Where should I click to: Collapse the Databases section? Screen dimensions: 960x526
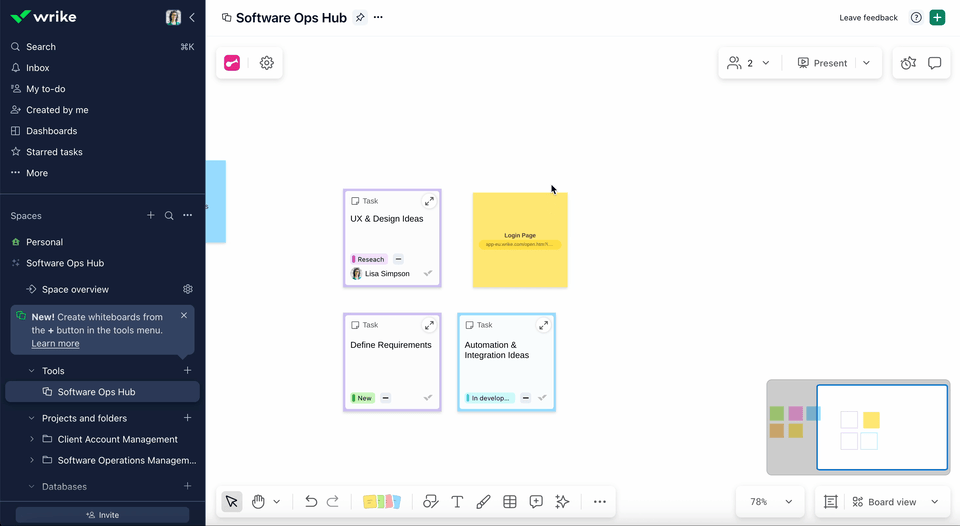[32, 487]
